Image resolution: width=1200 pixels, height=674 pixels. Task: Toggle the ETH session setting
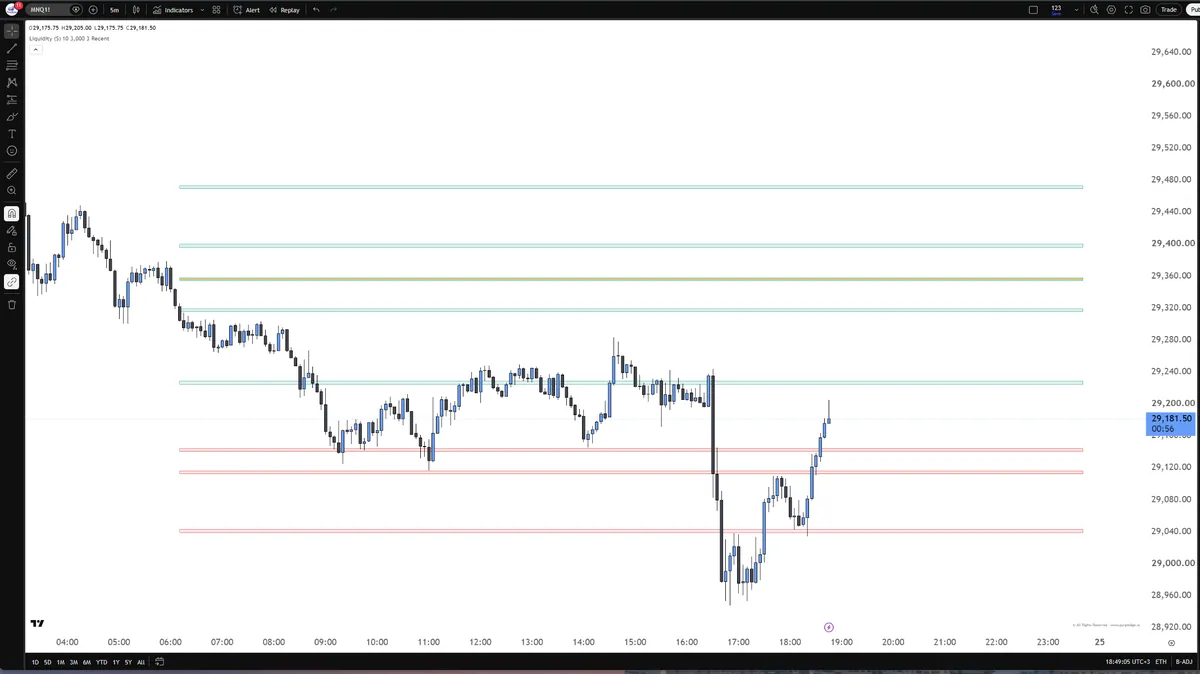pyautogui.click(x=1161, y=662)
